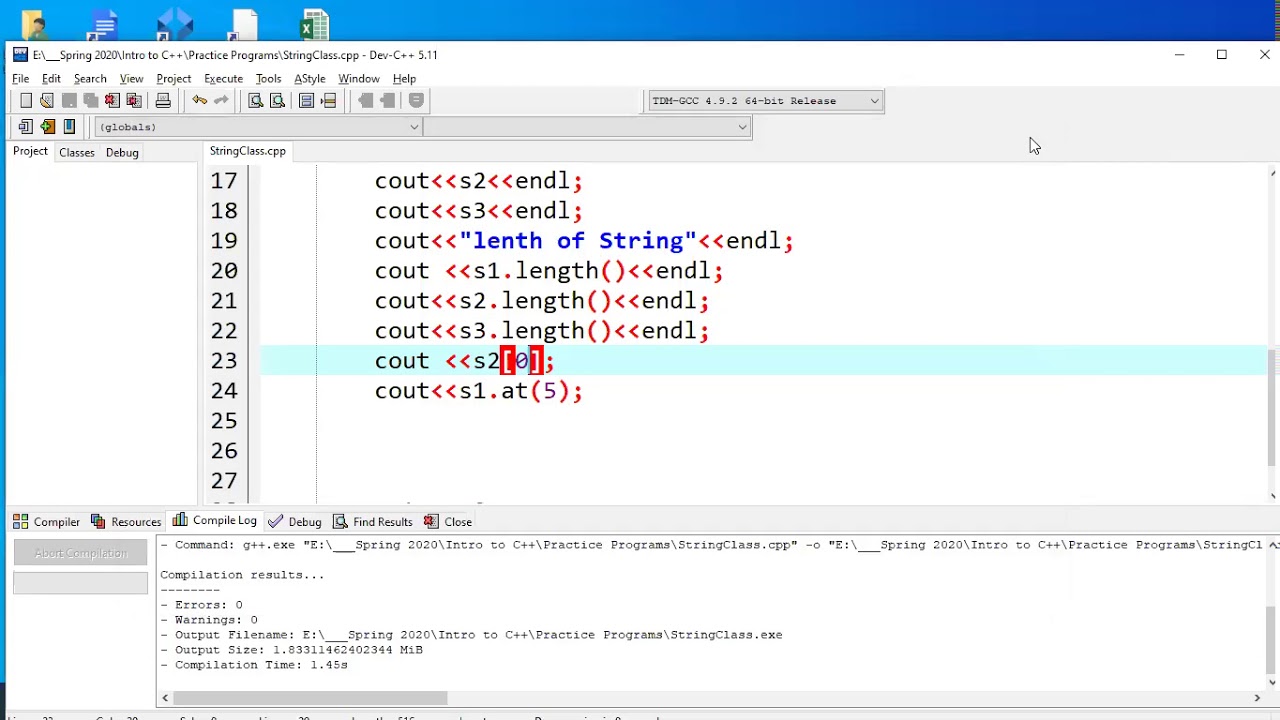Switch to the Debug side panel tab
The image size is (1280, 720).
tap(122, 152)
